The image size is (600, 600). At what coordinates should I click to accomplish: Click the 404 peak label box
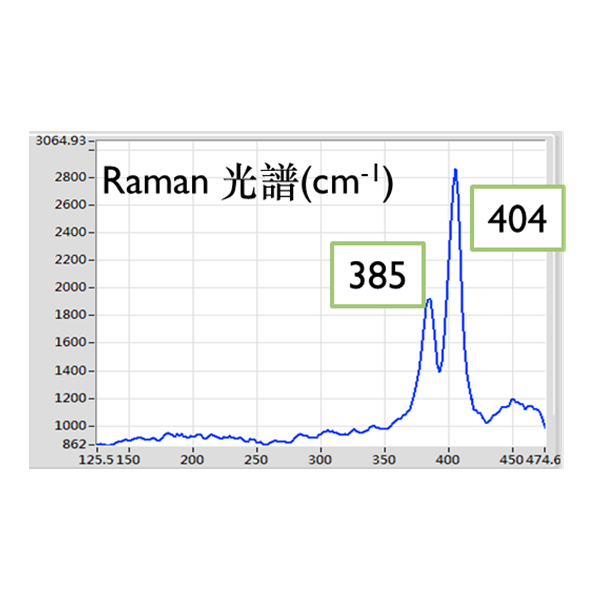517,220
